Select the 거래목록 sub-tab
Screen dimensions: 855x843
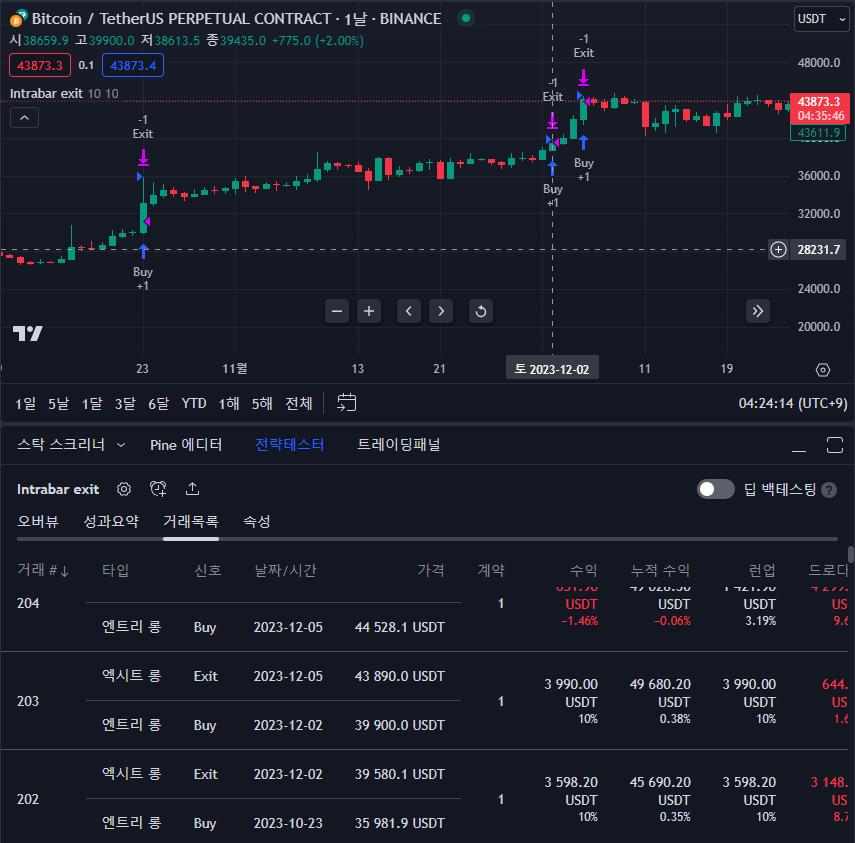pos(191,521)
